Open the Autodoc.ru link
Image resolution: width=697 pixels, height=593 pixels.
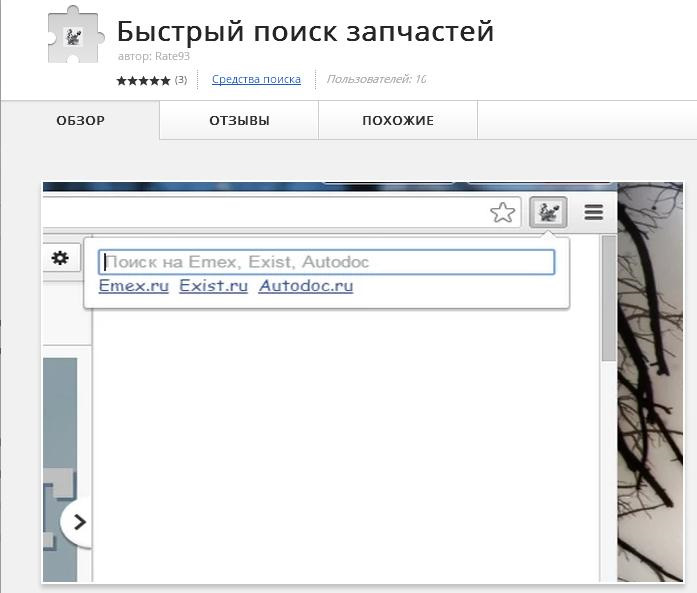tap(306, 286)
